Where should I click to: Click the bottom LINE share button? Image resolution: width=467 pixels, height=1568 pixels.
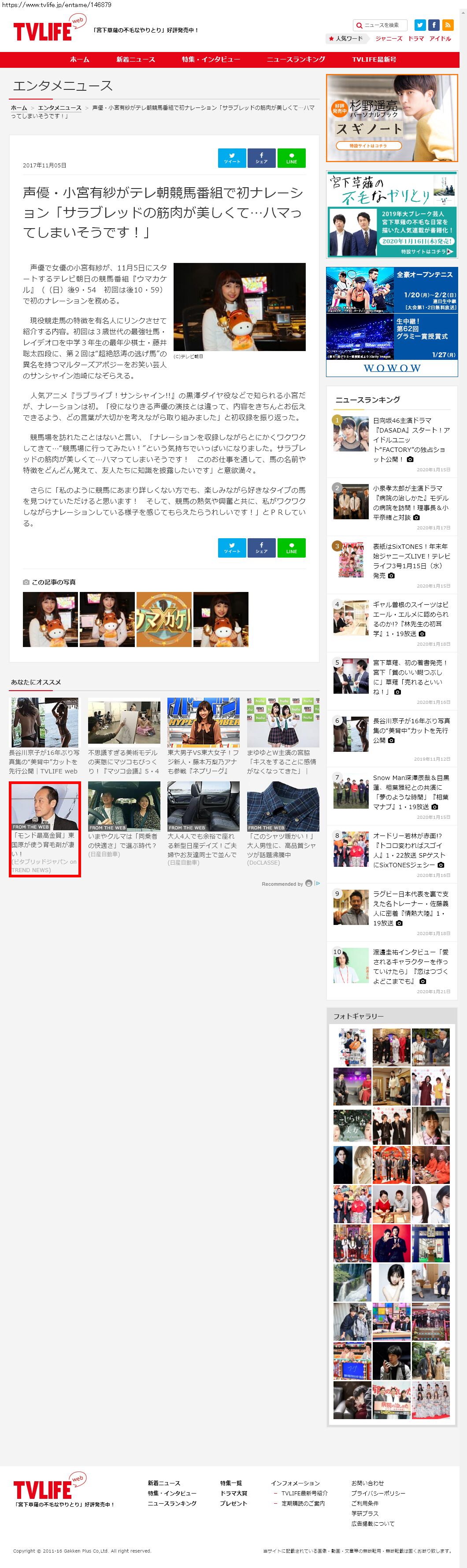point(291,547)
